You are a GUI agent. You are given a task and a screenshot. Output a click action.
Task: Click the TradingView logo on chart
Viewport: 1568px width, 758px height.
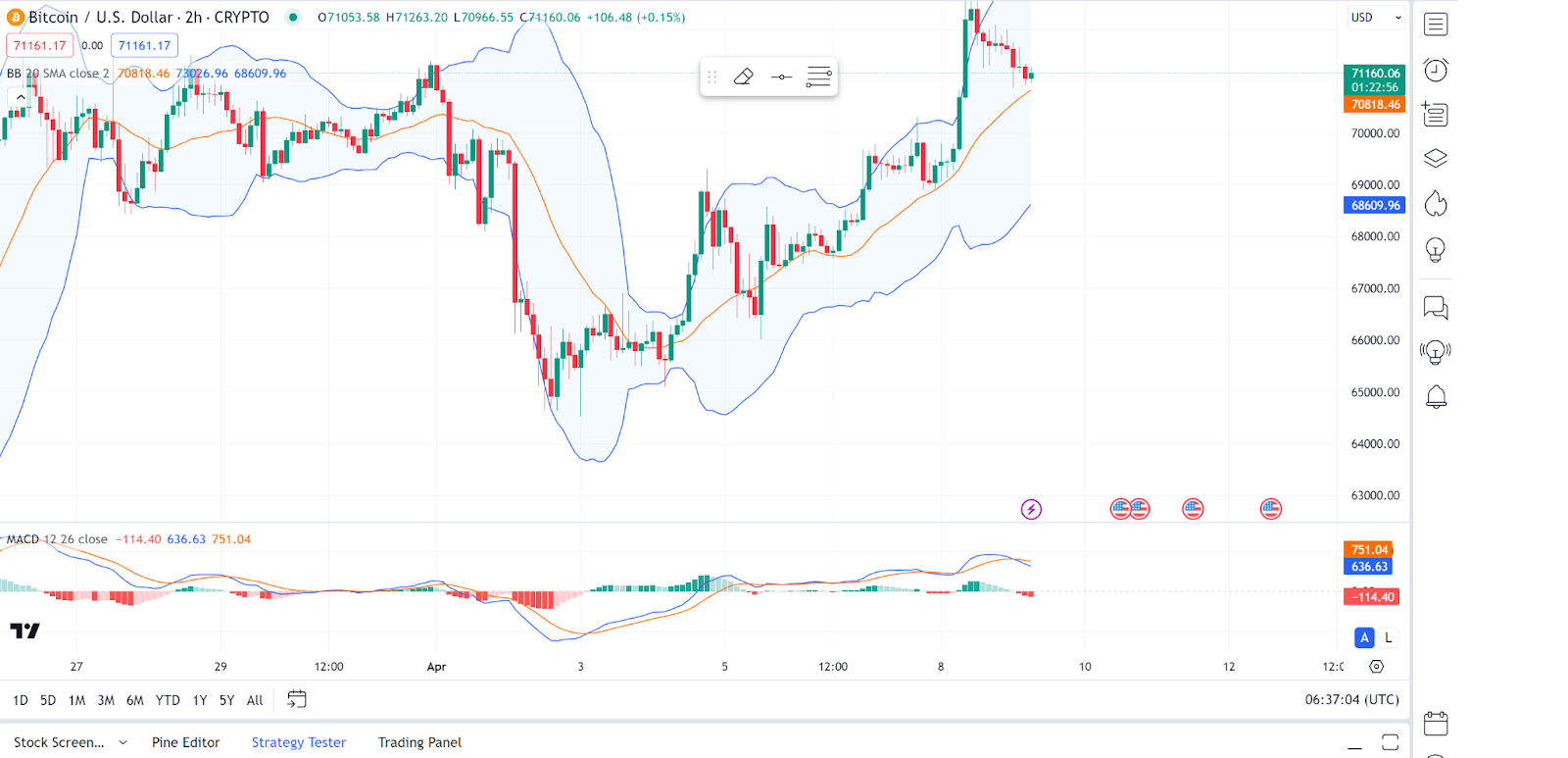[x=24, y=631]
